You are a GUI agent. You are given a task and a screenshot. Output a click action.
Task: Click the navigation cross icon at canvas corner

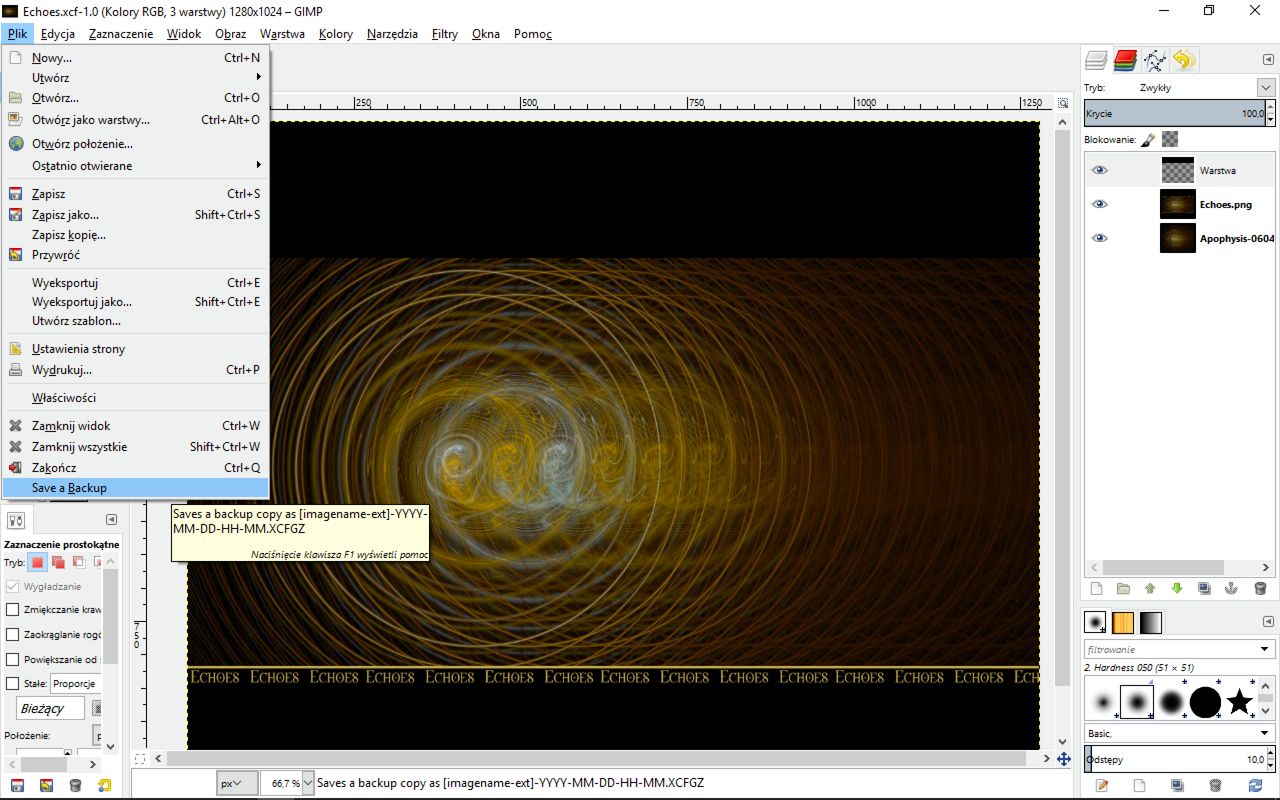(1064, 759)
